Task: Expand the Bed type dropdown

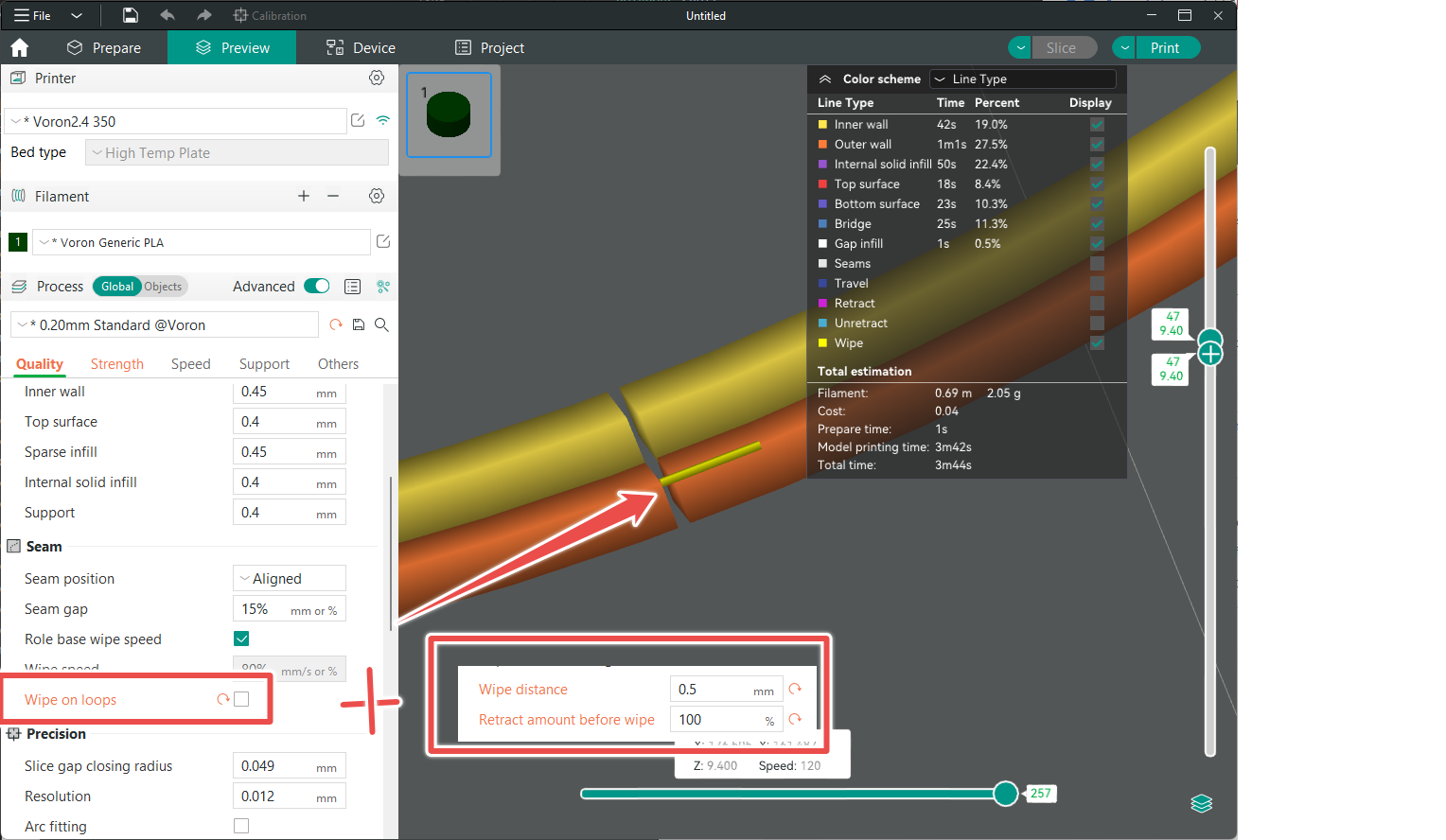Action: click(x=236, y=152)
